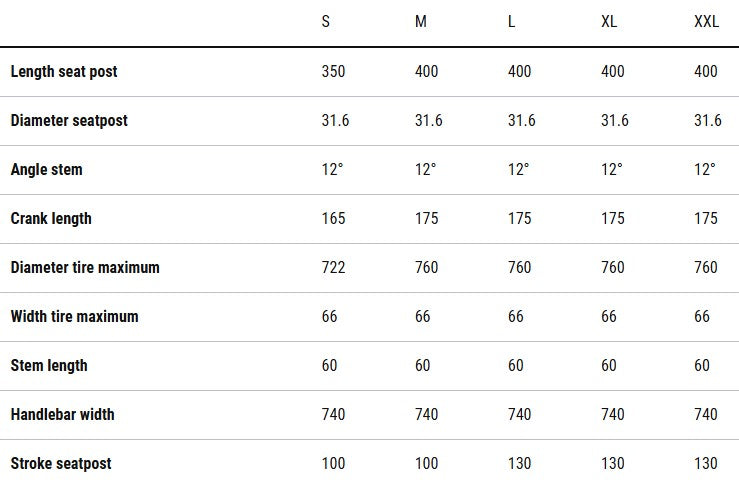The image size is (739, 484).
Task: Select Angle stem value for size XL
Action: (x=612, y=170)
